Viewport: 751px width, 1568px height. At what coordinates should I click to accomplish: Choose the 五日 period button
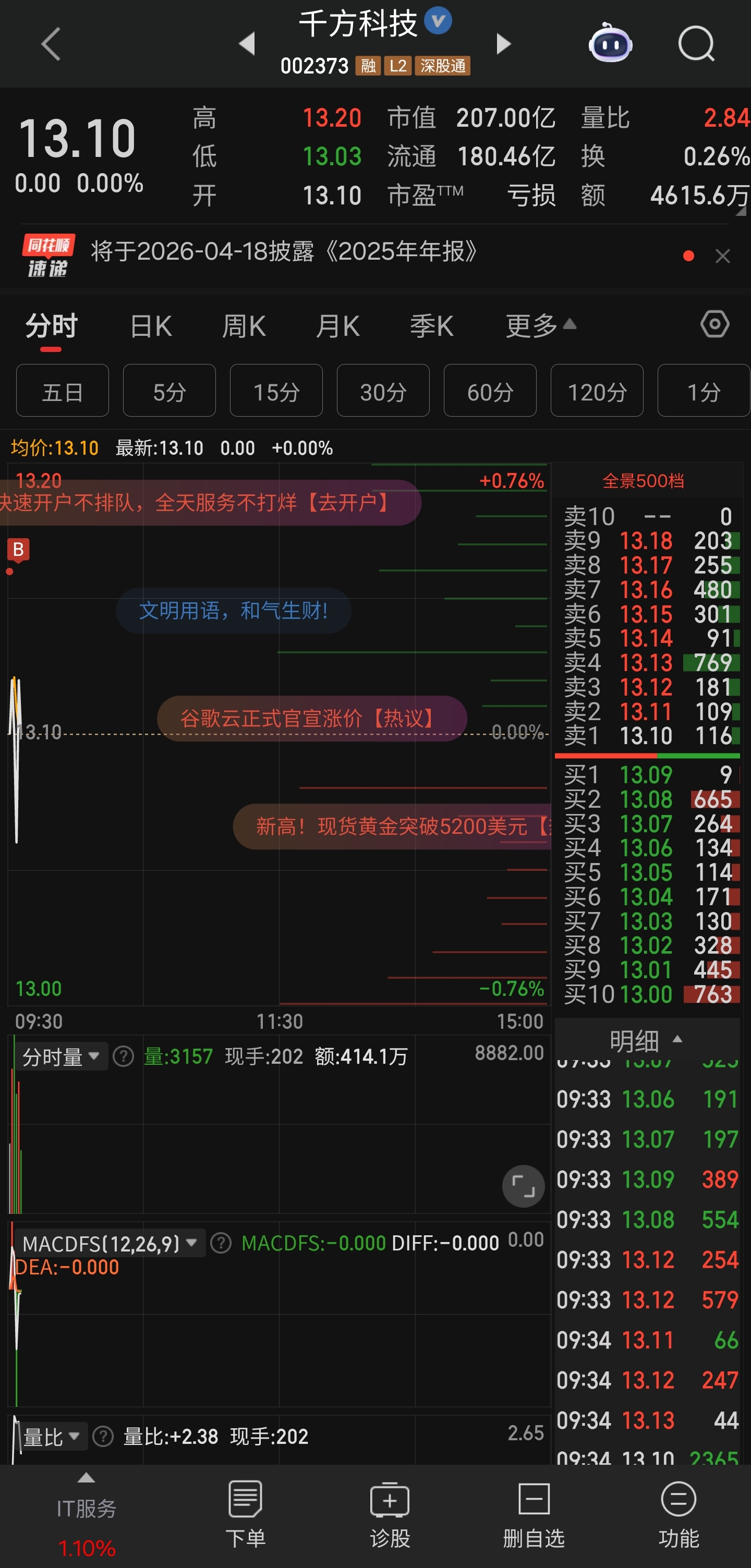pos(63,391)
